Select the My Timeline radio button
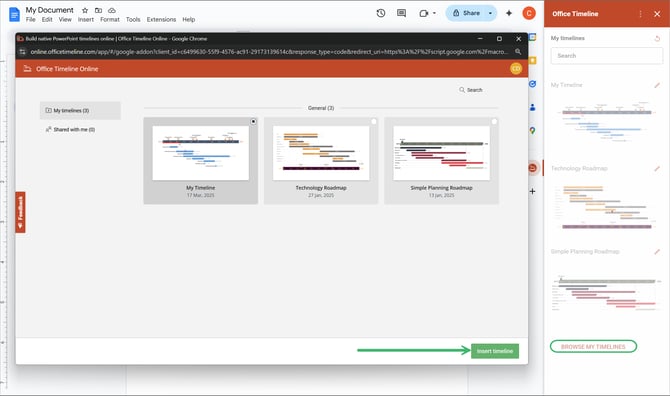670x396 pixels. pos(253,121)
